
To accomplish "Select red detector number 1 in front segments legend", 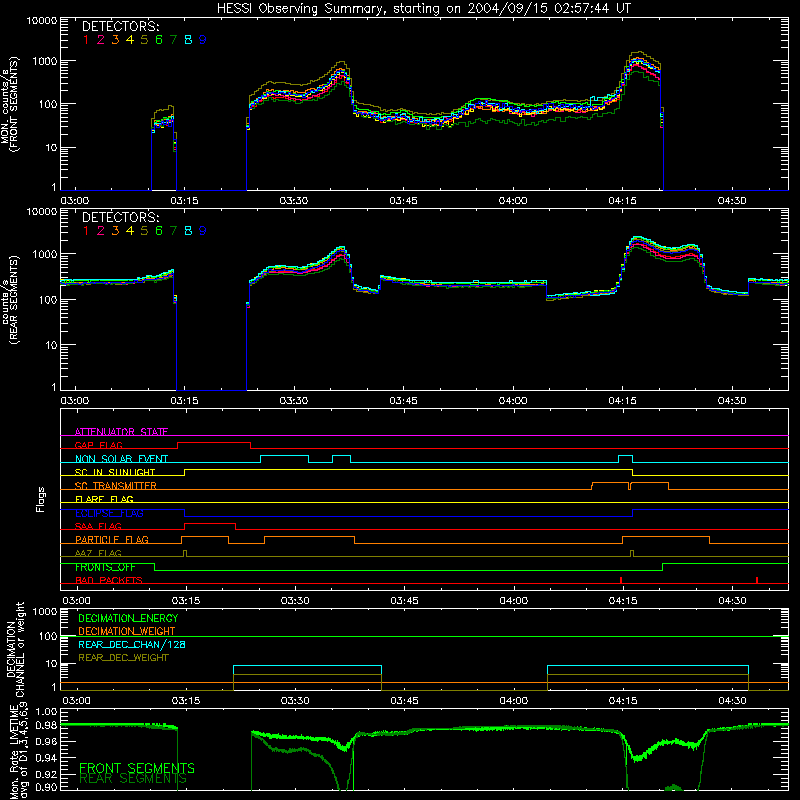I will (x=86, y=40).
